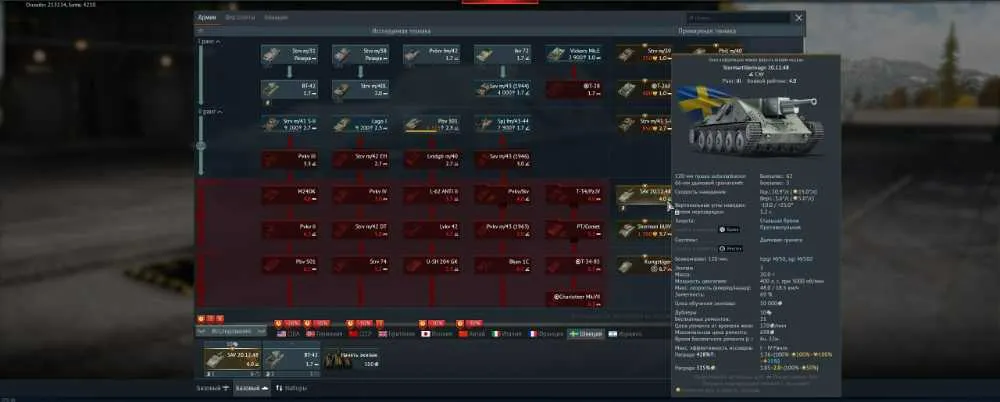Select the Sav m/43 (1944) vehicle
This screenshot has width=1000, height=402.
tap(503, 89)
